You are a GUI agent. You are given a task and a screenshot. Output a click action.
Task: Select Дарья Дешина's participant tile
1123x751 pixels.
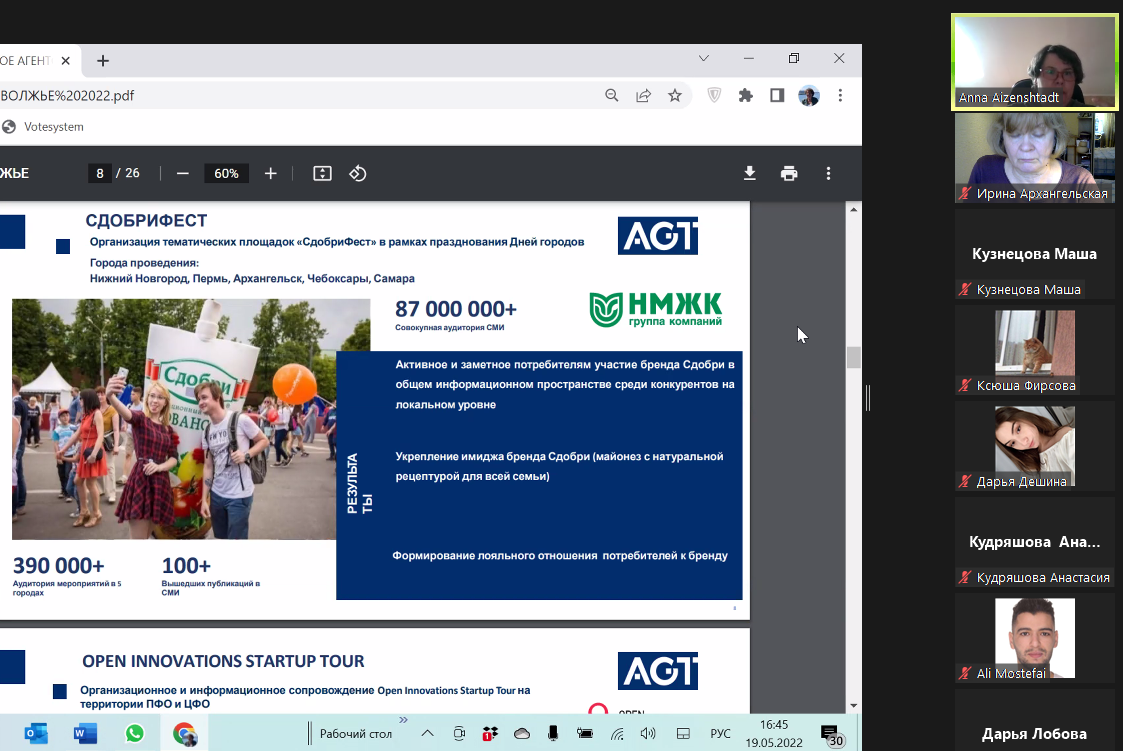(x=1034, y=447)
